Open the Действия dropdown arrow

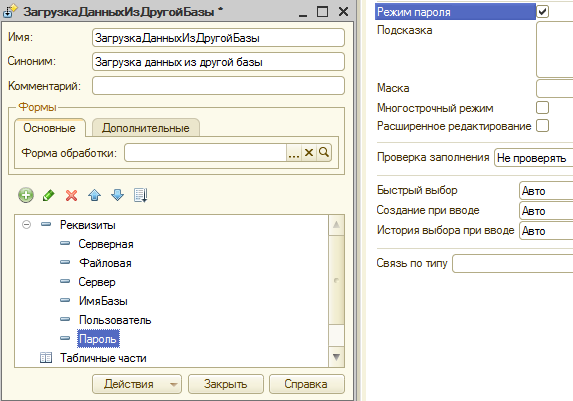[x=174, y=384]
